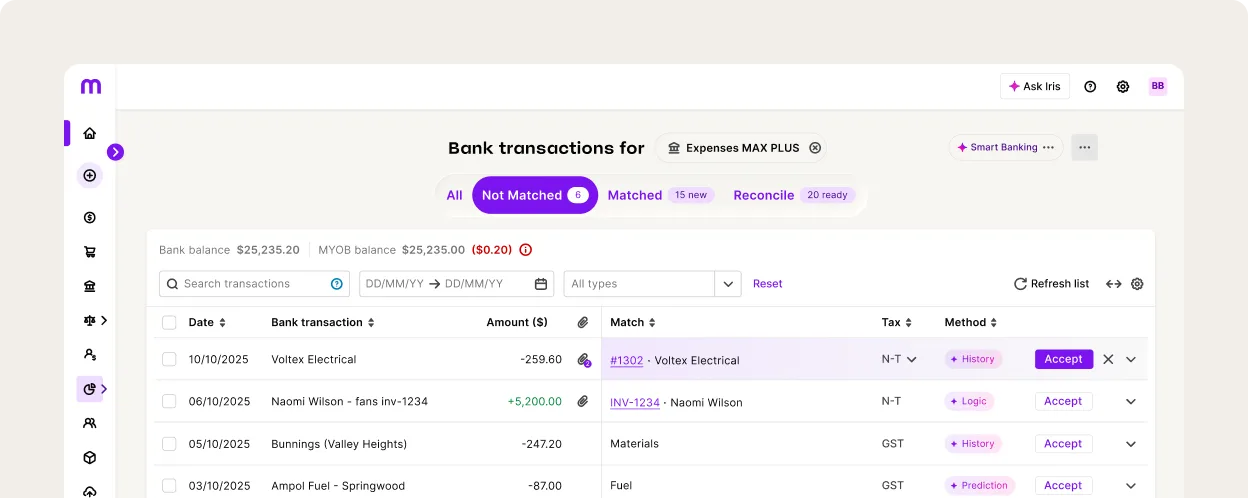1248x498 pixels.
Task: Expand the Voltex Electrical row
Action: click(1131, 359)
